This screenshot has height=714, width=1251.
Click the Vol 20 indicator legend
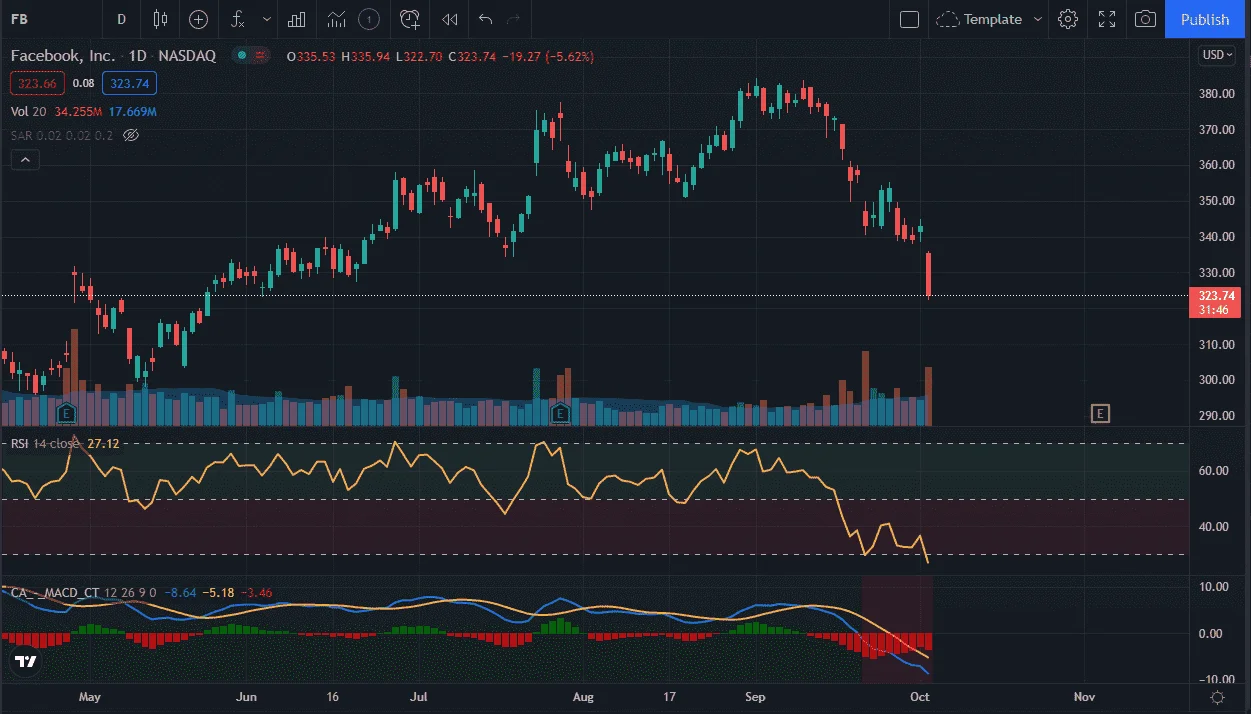(x=29, y=111)
